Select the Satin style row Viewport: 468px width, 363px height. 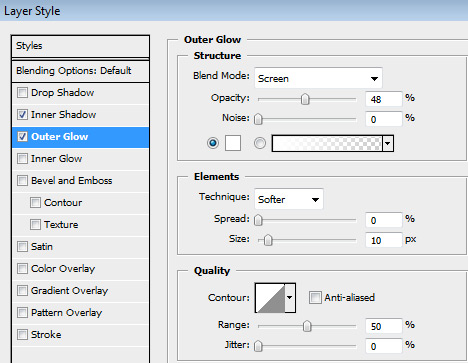[80, 246]
